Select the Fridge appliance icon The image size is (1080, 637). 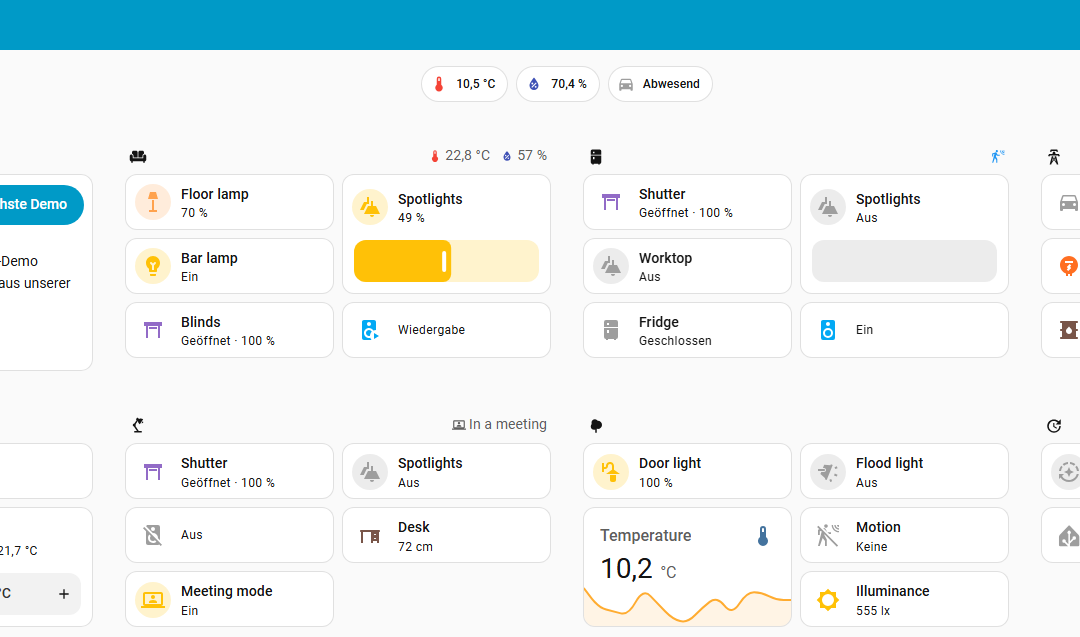click(610, 330)
